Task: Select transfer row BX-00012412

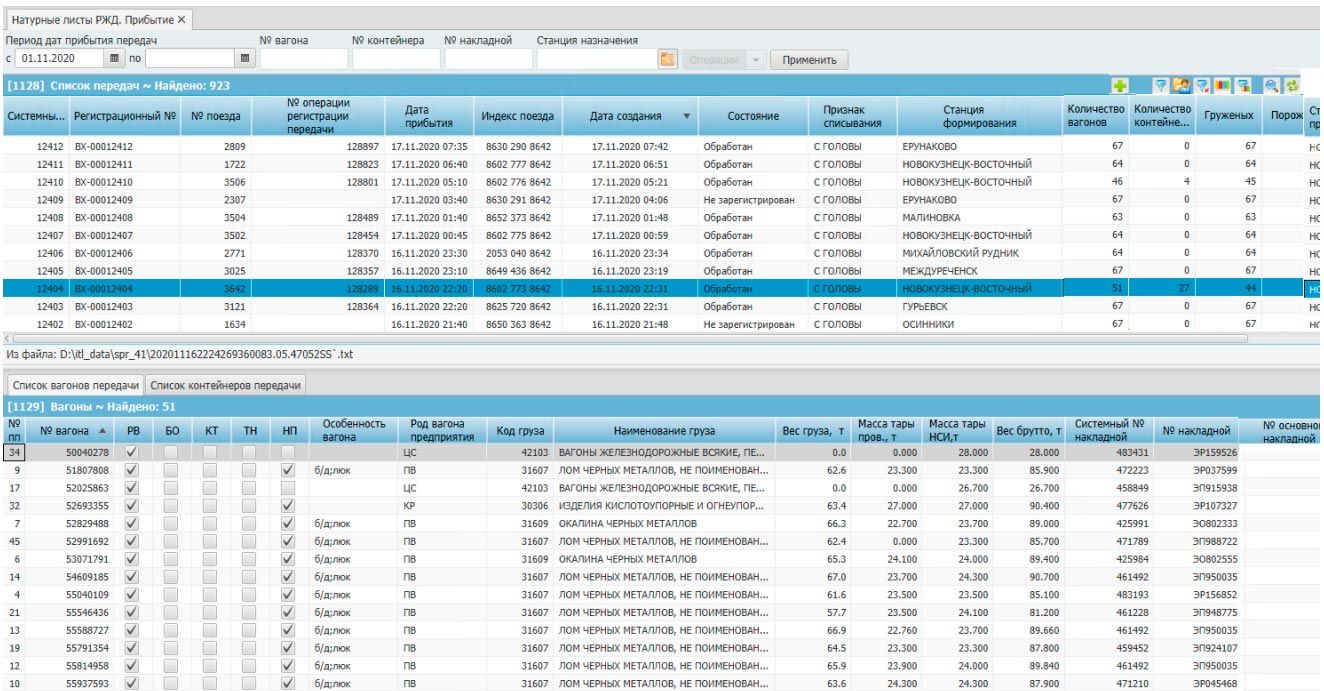Action: (662, 145)
